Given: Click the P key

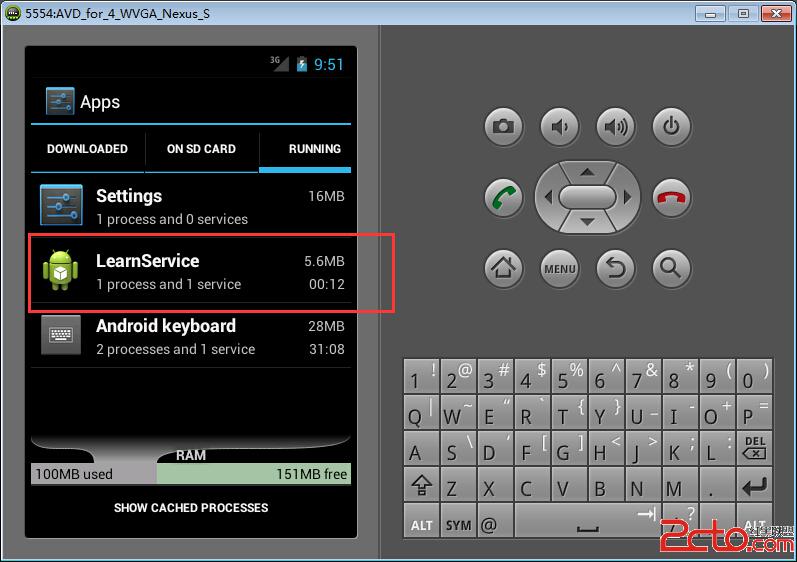Looking at the screenshot, I should (754, 412).
